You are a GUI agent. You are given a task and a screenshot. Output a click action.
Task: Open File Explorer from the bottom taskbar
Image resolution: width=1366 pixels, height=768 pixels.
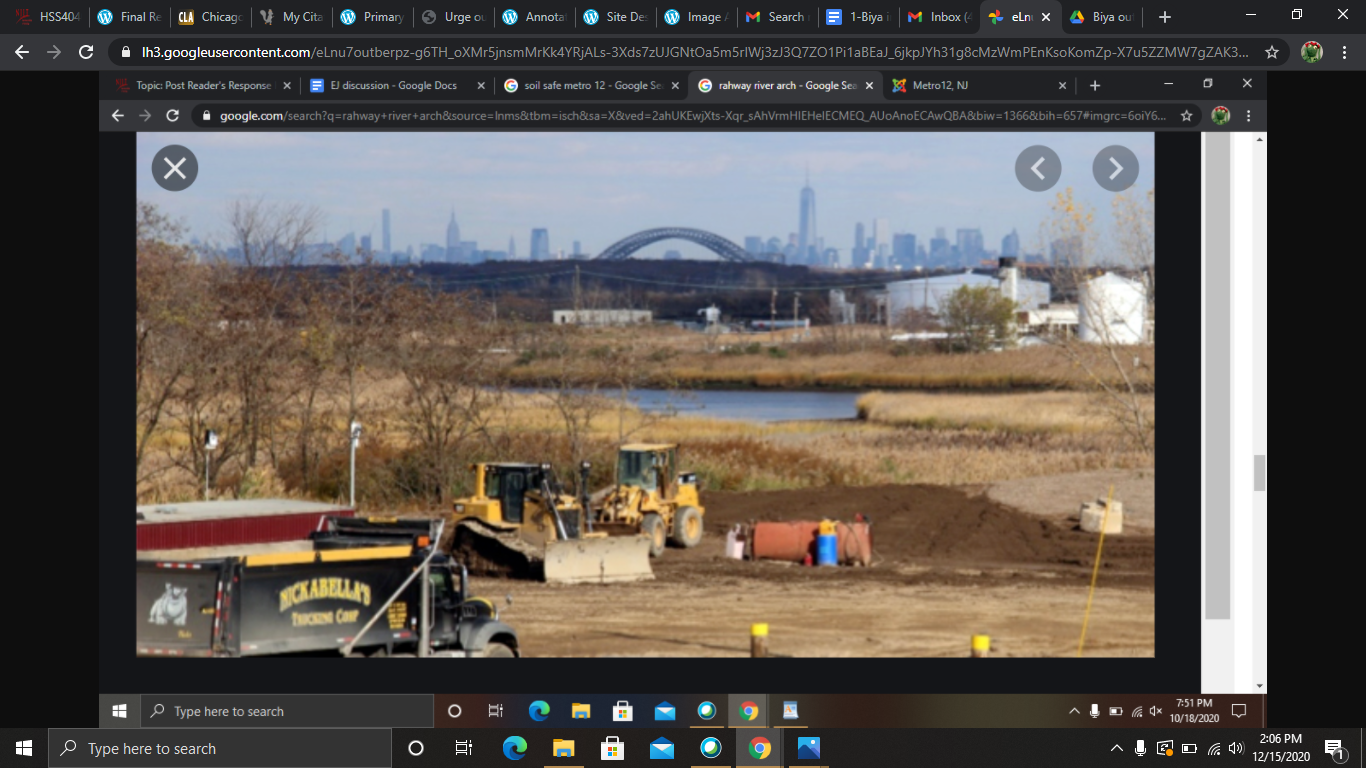[x=563, y=748]
